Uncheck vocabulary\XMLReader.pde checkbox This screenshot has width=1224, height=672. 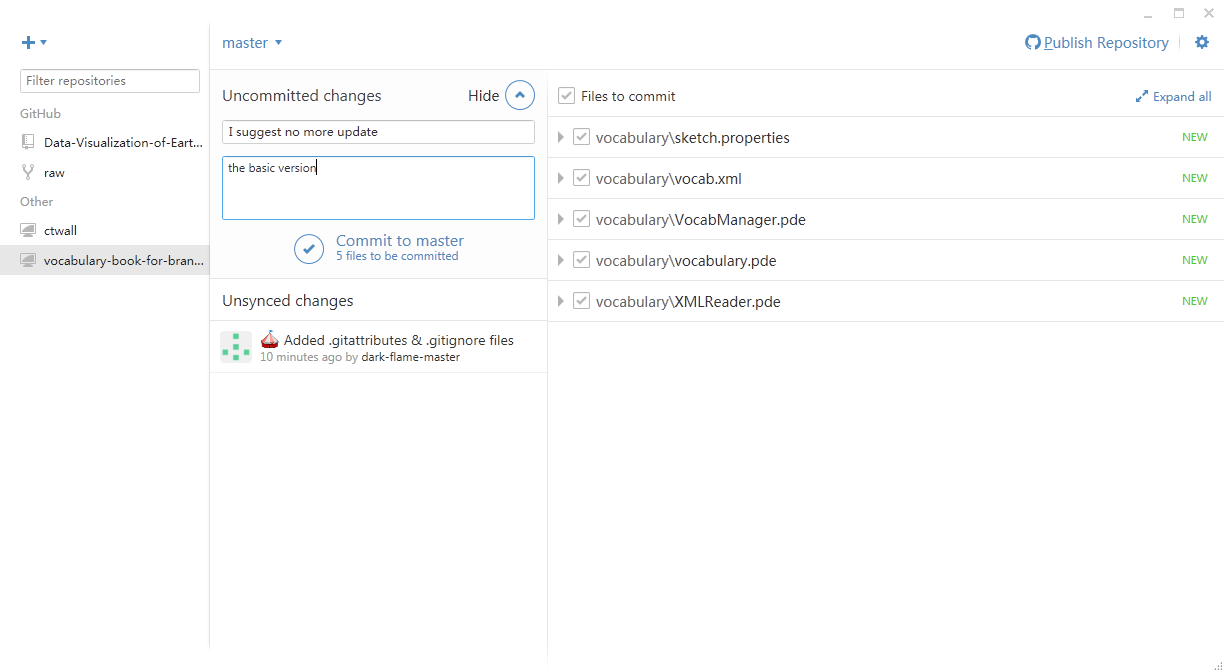(581, 301)
